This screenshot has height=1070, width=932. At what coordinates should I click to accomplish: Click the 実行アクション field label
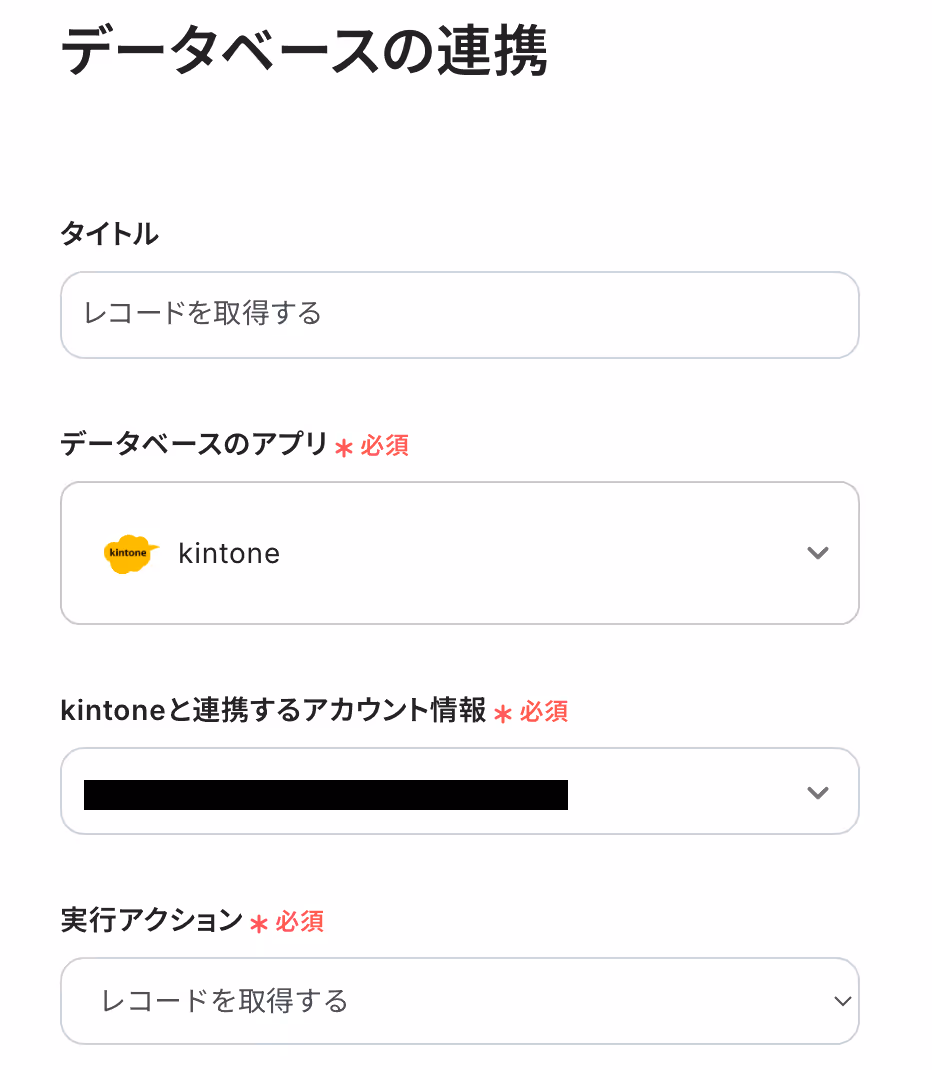pos(152,921)
